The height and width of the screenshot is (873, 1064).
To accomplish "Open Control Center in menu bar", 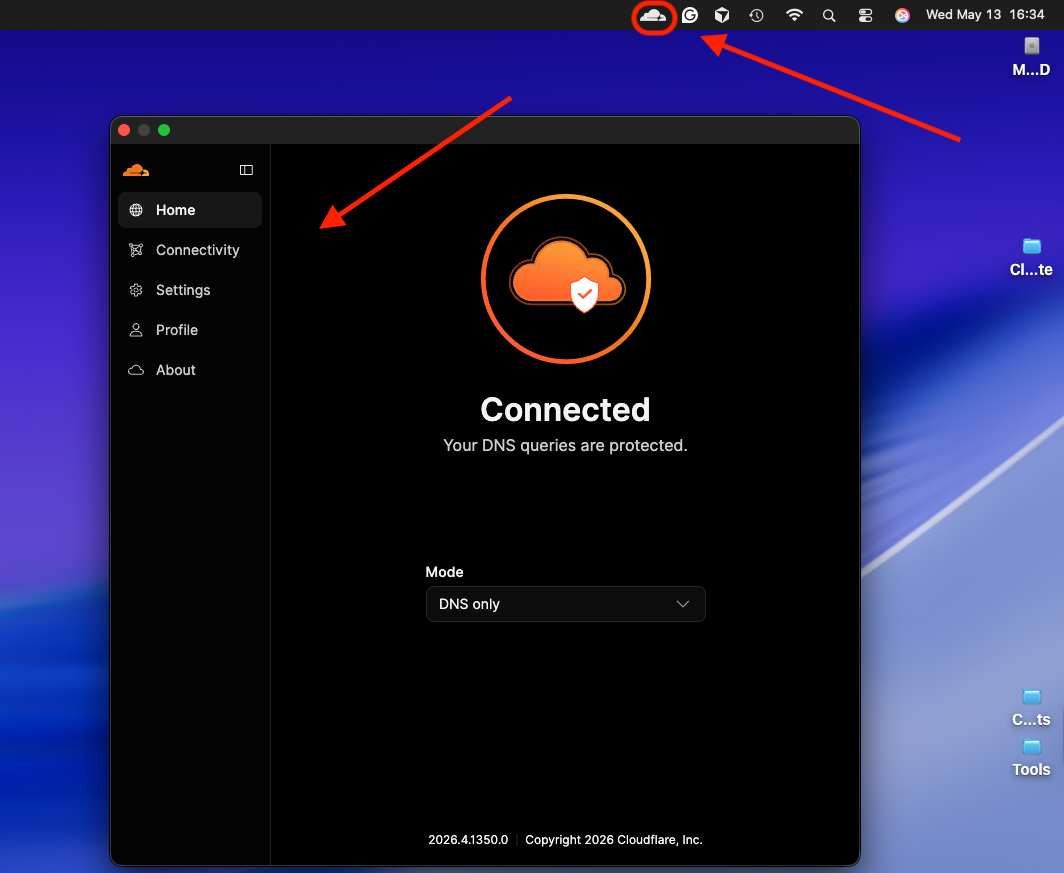I will coord(865,15).
